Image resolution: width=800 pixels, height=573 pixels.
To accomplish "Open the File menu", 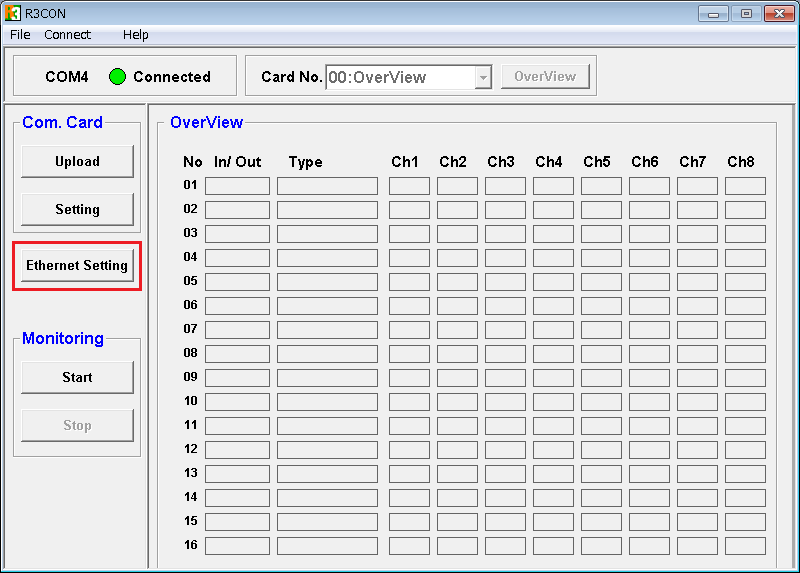I will tap(20, 35).
